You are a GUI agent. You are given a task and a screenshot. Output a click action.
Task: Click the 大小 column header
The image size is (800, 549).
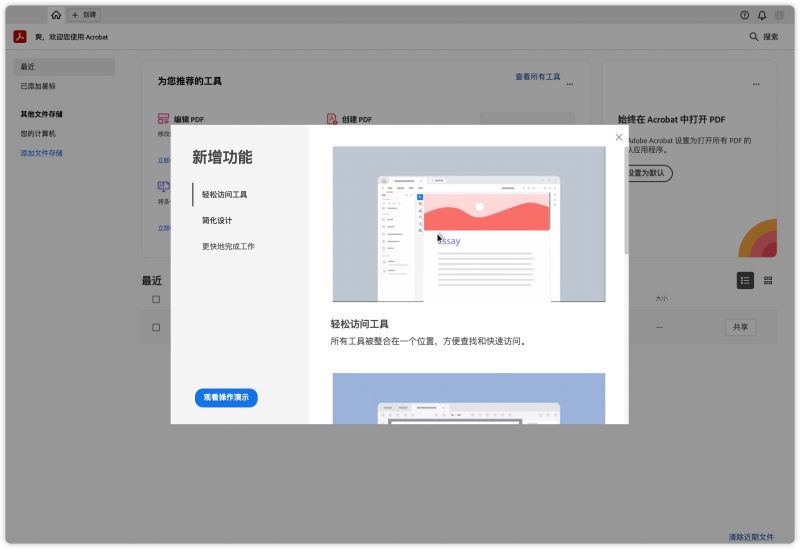click(x=661, y=298)
